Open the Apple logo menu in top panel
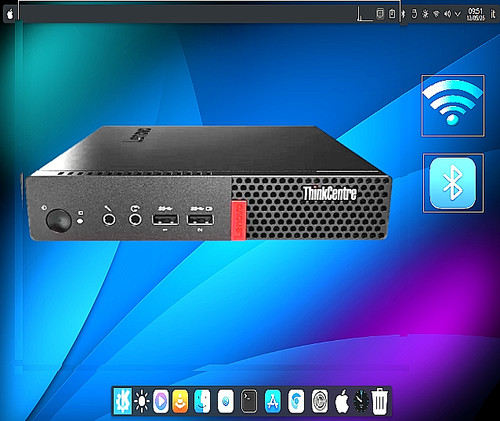Viewport: 500px width, 421px height. tap(10, 14)
